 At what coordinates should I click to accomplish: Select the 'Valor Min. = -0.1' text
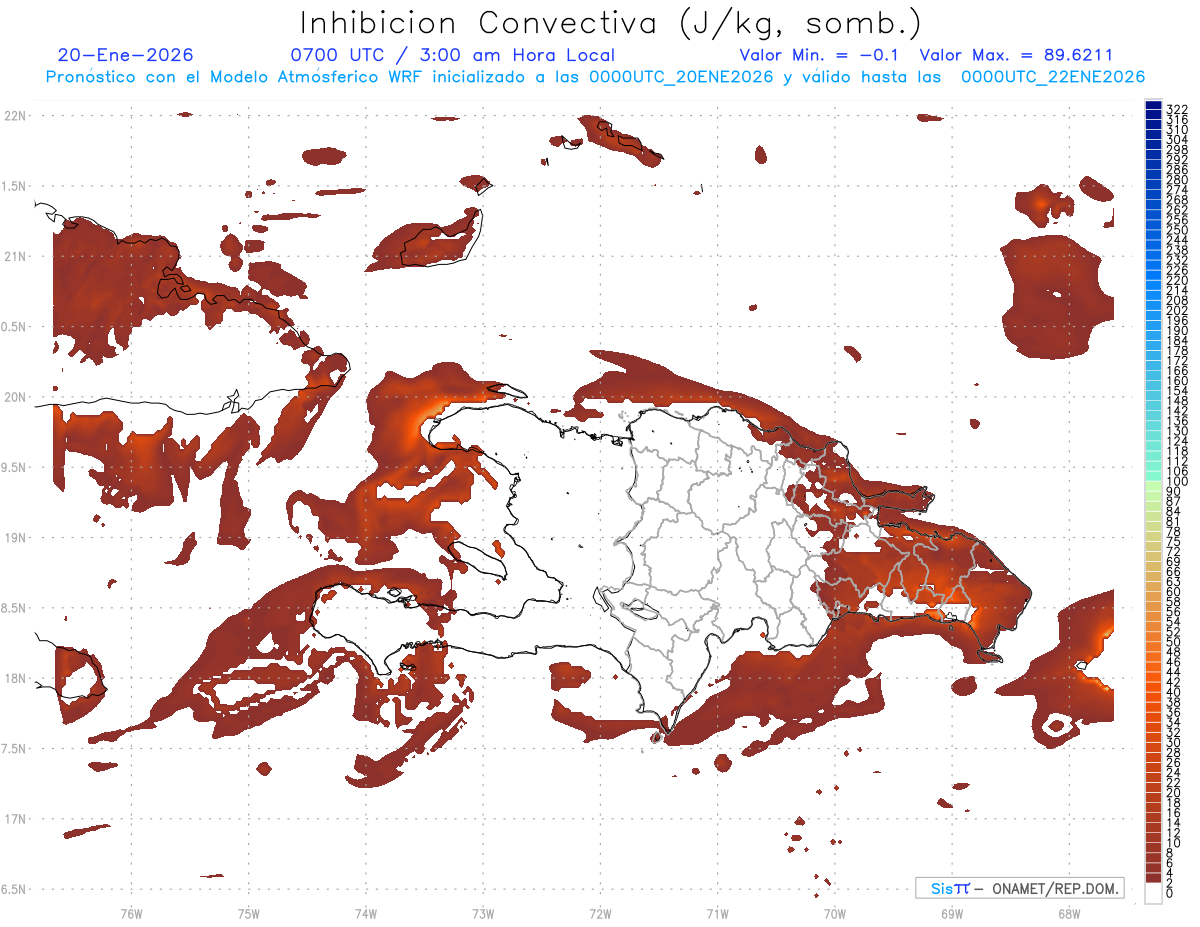click(x=820, y=56)
